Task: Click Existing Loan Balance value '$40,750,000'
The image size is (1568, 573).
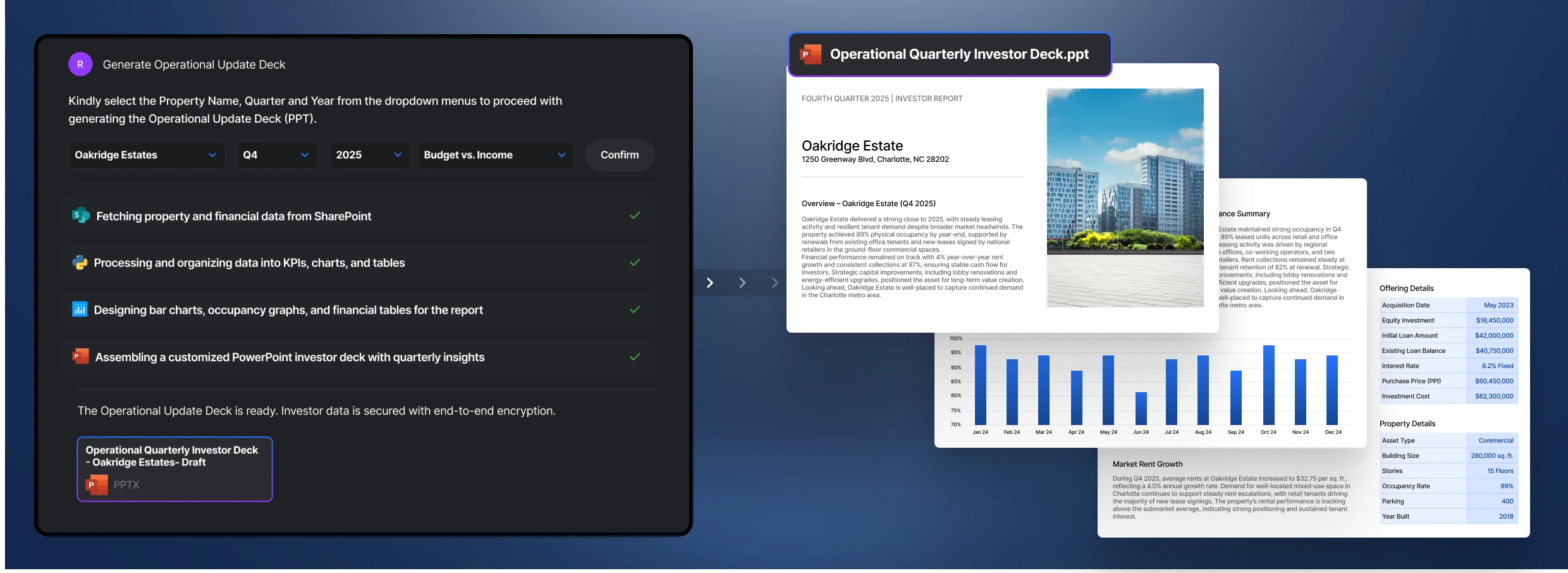Action: tap(1494, 351)
